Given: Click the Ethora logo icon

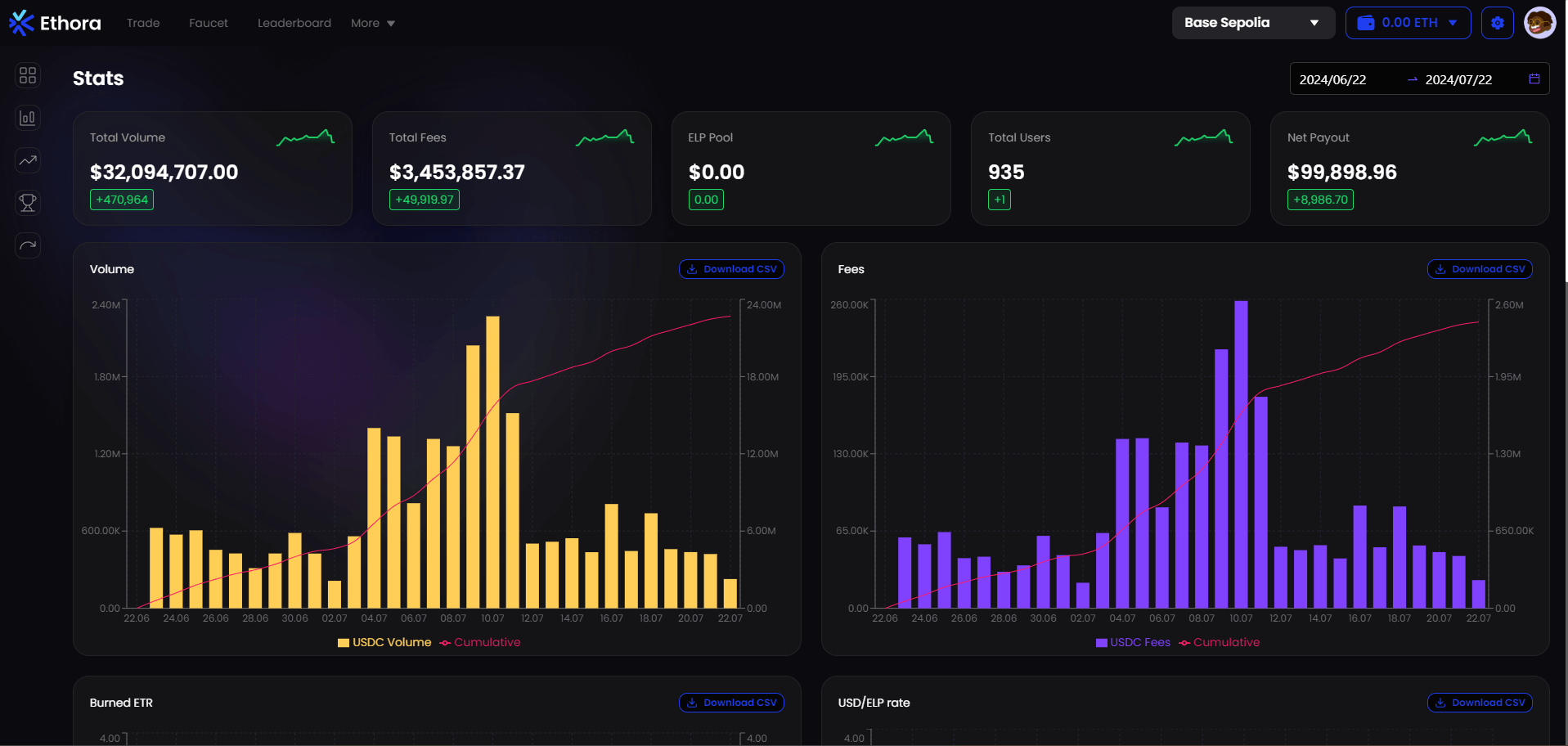Looking at the screenshot, I should tap(21, 23).
